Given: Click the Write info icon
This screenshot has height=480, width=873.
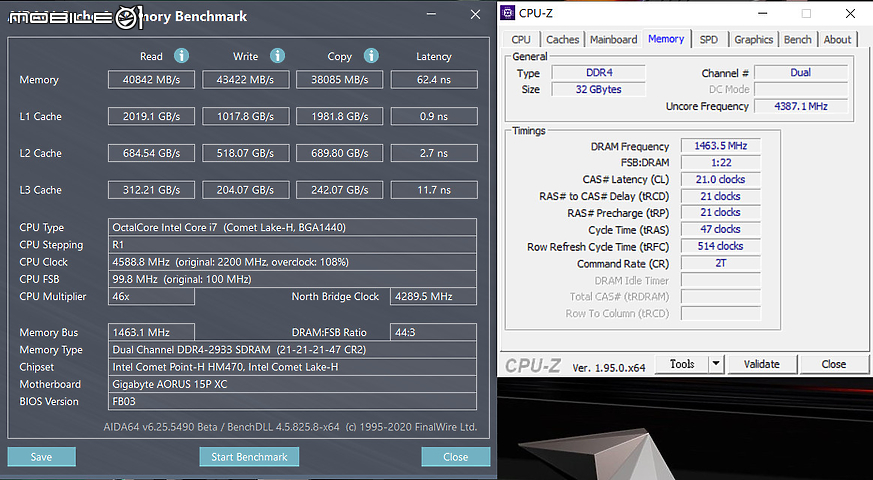Looking at the screenshot, I should pos(277,56).
